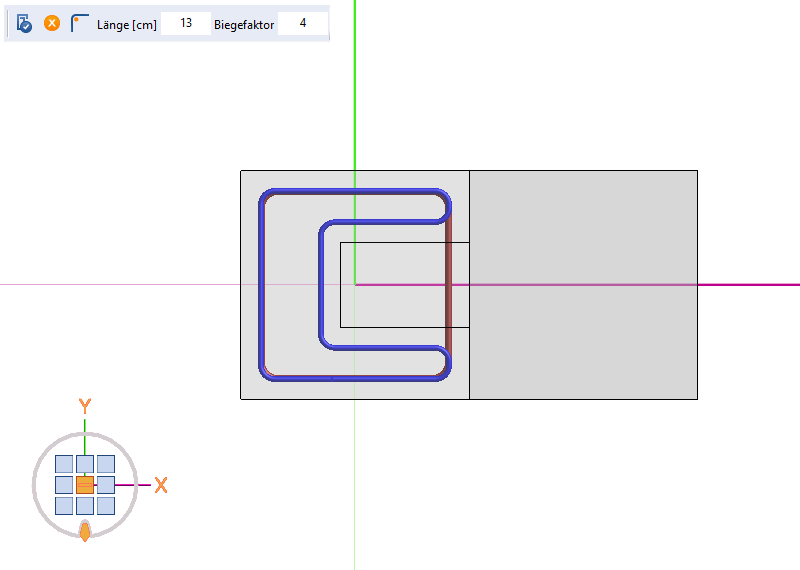The width and height of the screenshot is (800, 570).
Task: Cancel the operation with the orange X icon
Action: (x=52, y=23)
